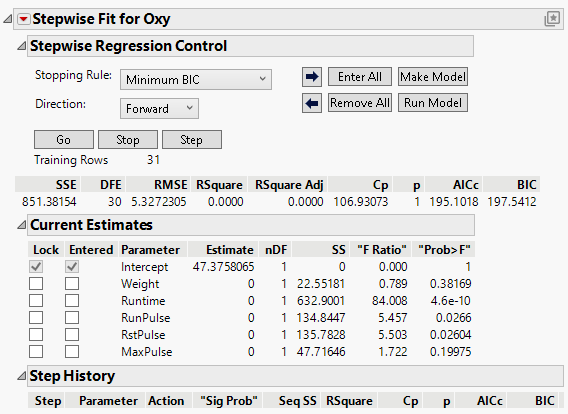568x414 pixels.
Task: Click the Stop button
Action: pos(128,140)
